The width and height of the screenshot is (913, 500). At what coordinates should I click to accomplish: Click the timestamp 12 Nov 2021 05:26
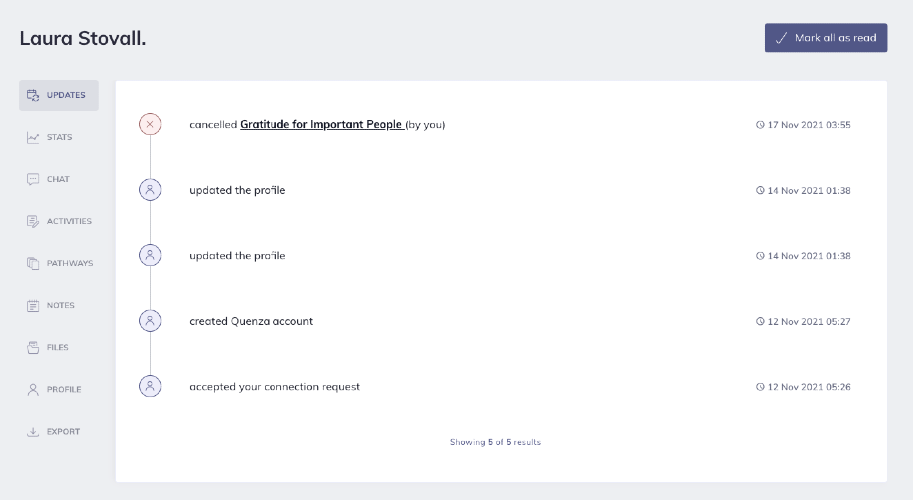pos(809,386)
